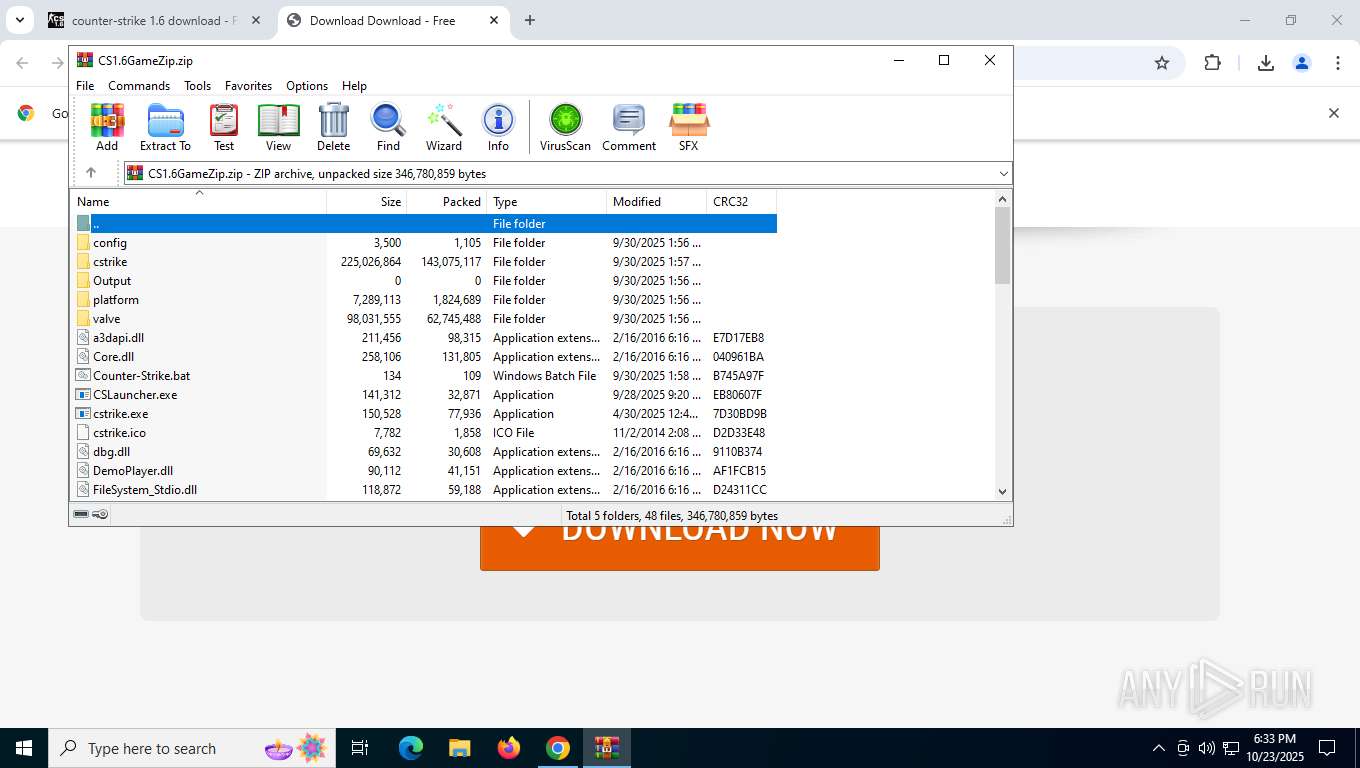This screenshot has height=768, width=1360.
Task: Select the Counter-Strike.bat file
Action: tap(424, 376)
